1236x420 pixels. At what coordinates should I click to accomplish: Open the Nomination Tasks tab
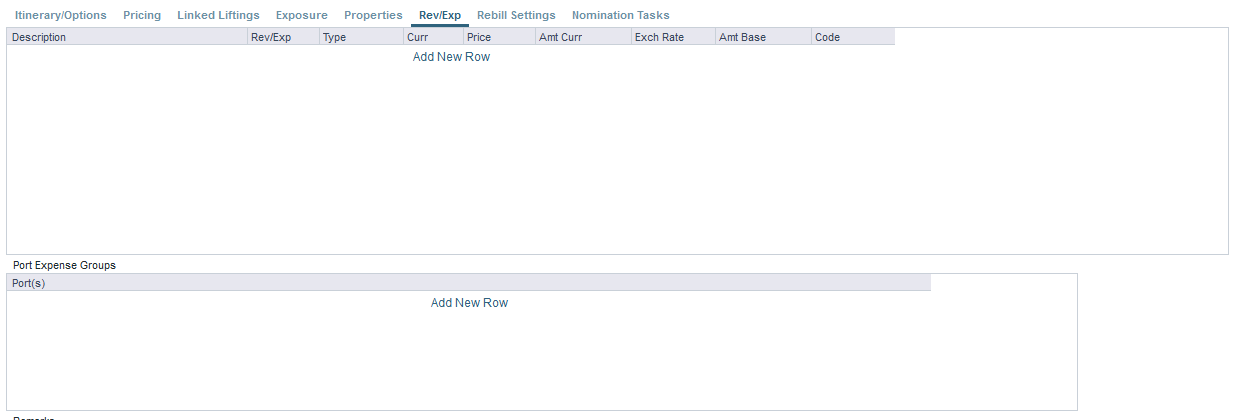(x=620, y=15)
